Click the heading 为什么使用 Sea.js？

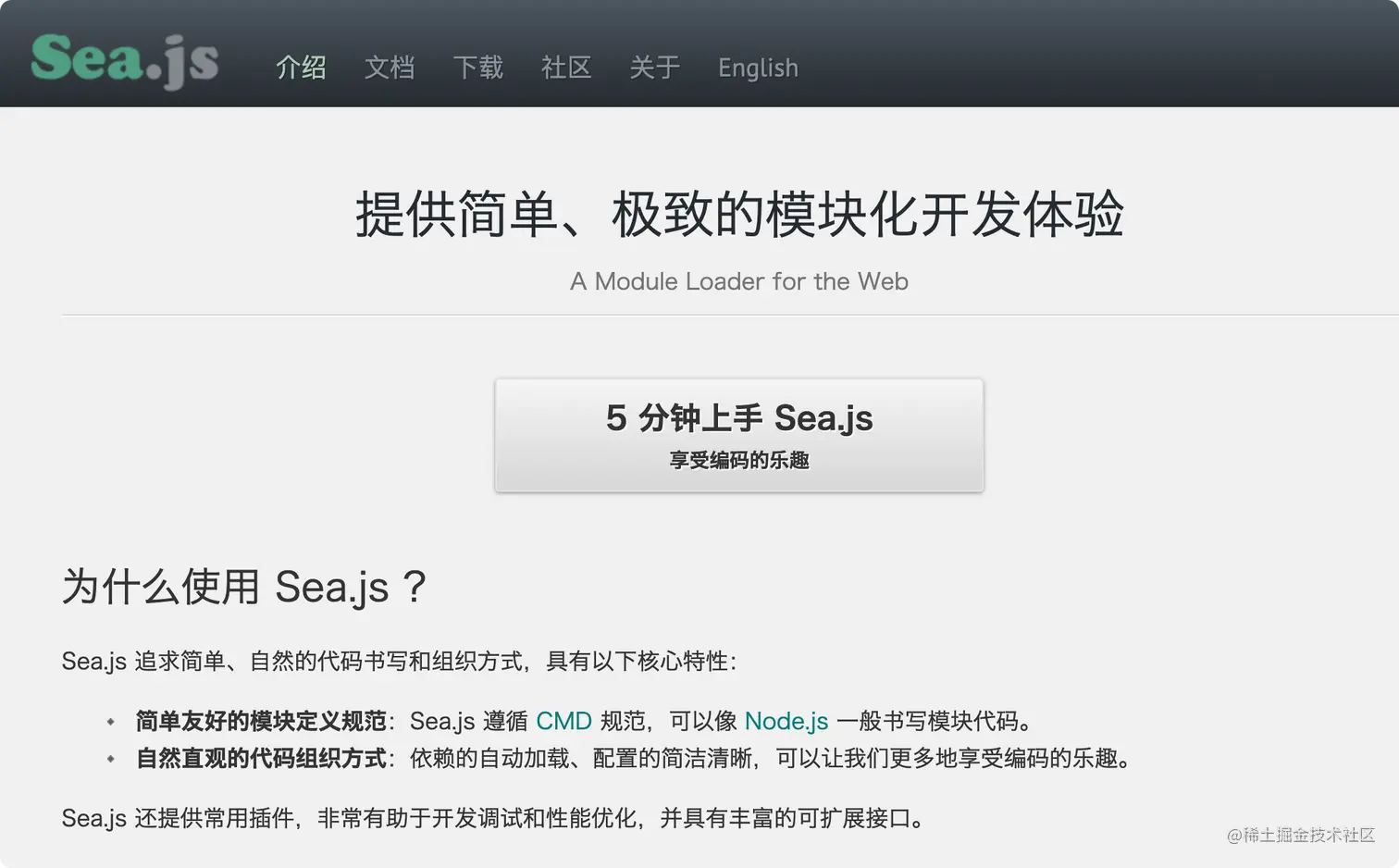pyautogui.click(x=245, y=587)
